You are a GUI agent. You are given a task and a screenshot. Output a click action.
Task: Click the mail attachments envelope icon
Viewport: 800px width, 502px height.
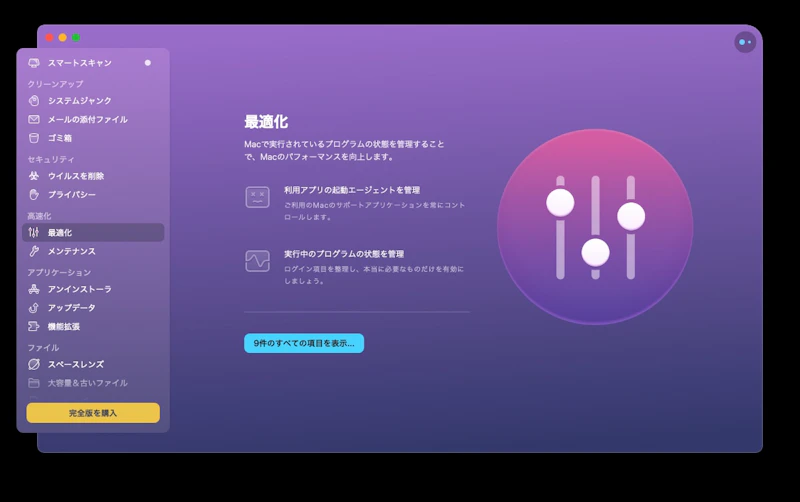[34, 119]
